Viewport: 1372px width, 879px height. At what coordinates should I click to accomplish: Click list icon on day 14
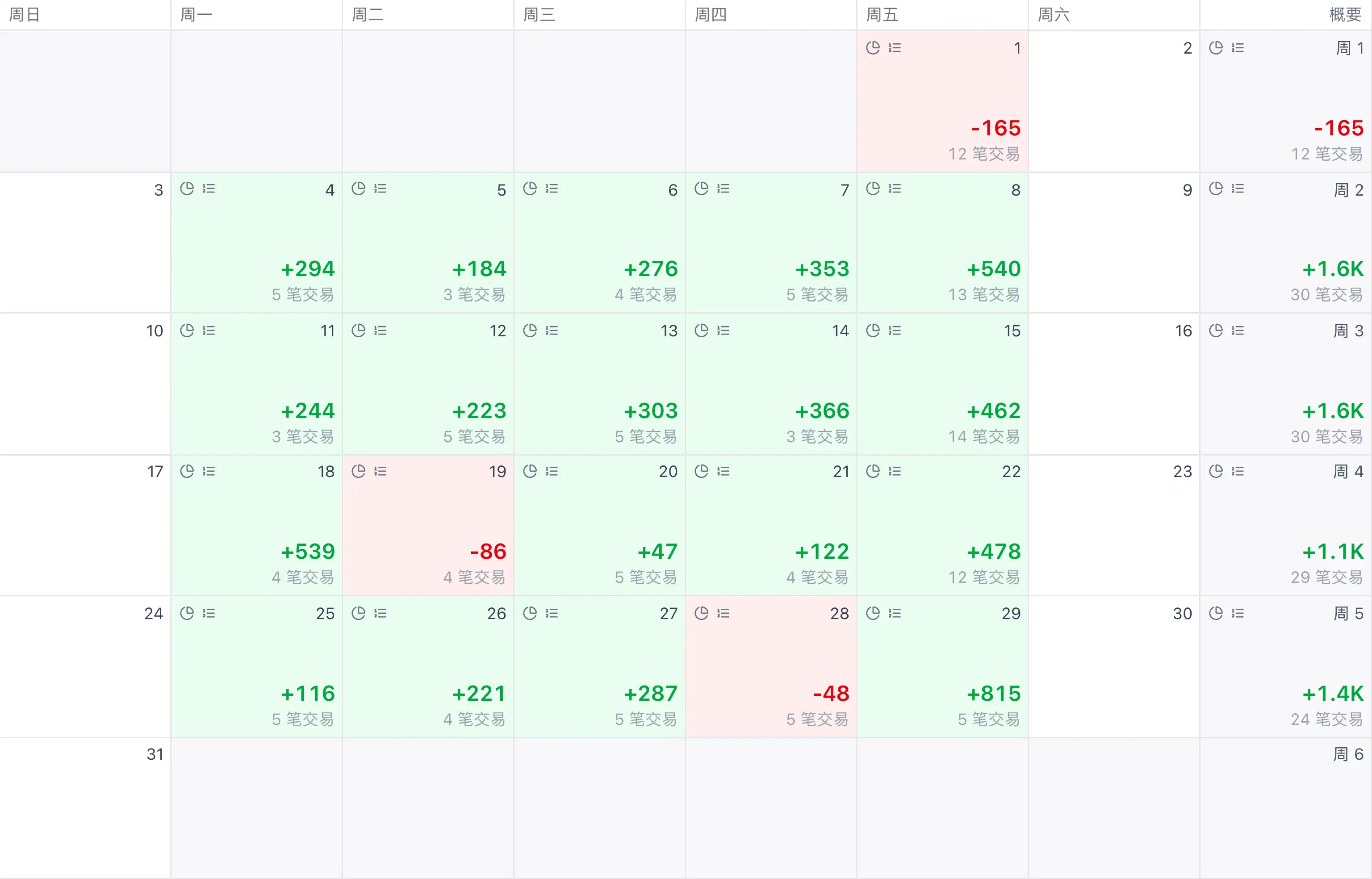pos(723,330)
